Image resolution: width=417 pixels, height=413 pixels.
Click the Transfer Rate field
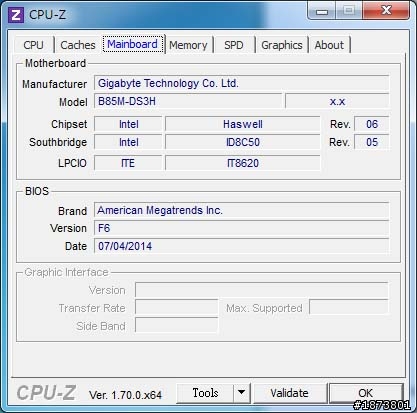pyautogui.click(x=177, y=308)
